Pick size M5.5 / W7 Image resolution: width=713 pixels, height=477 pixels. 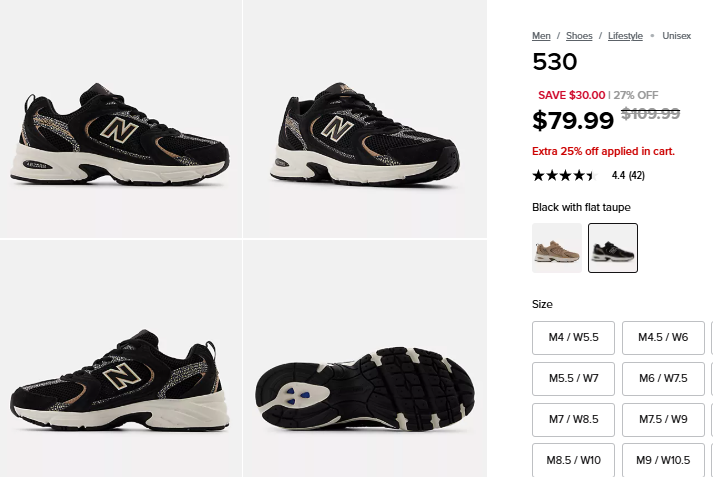tap(573, 378)
